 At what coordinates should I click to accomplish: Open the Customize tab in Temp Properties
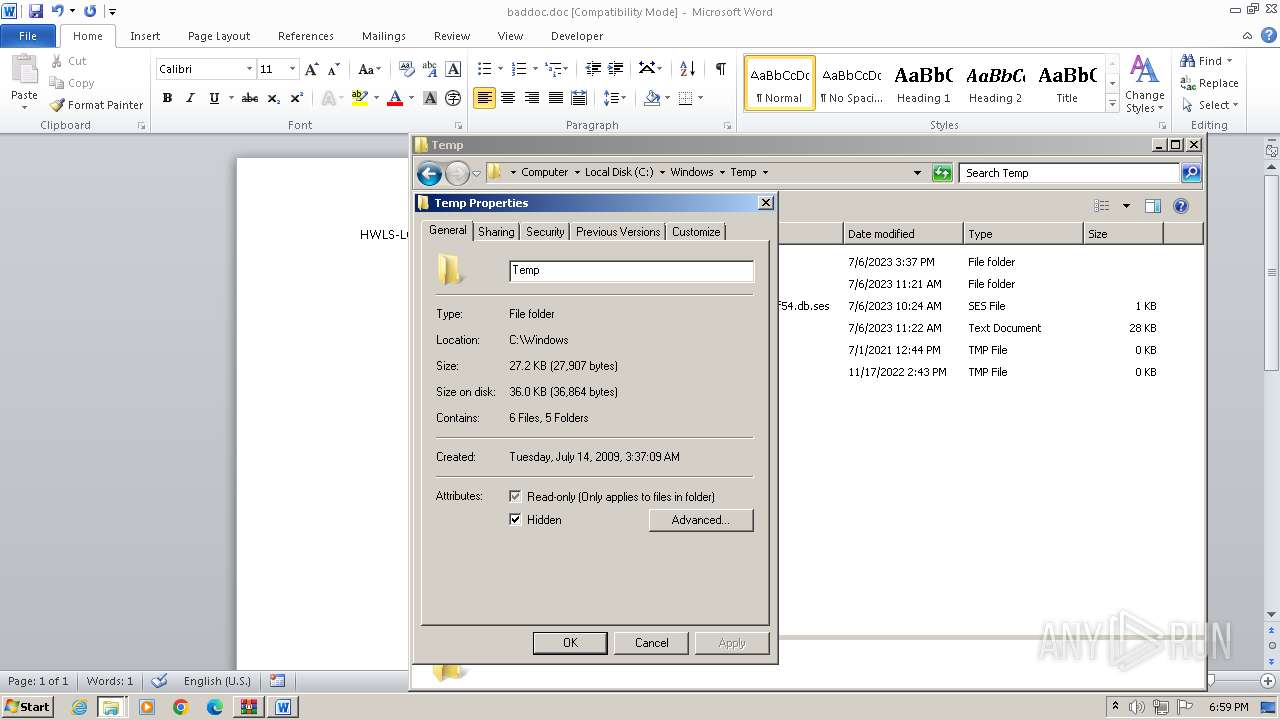pos(696,231)
